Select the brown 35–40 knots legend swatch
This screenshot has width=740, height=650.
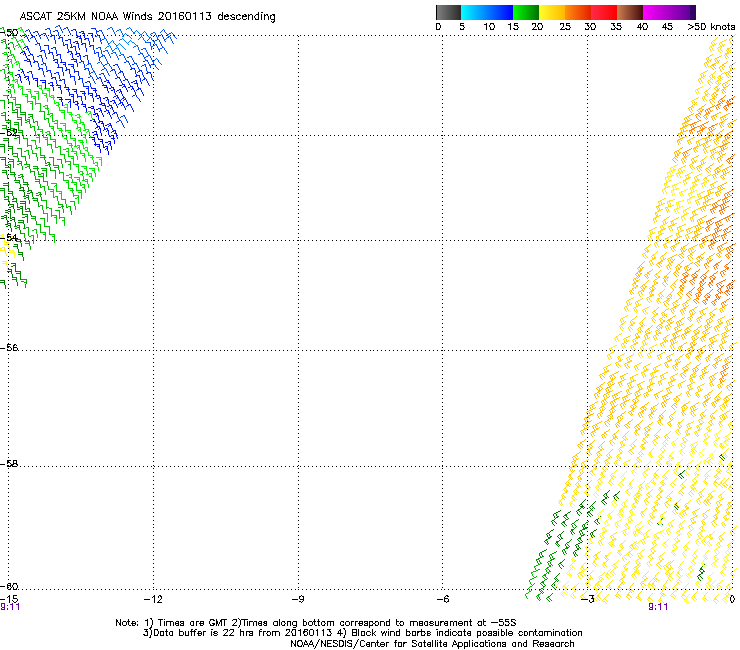click(630, 12)
